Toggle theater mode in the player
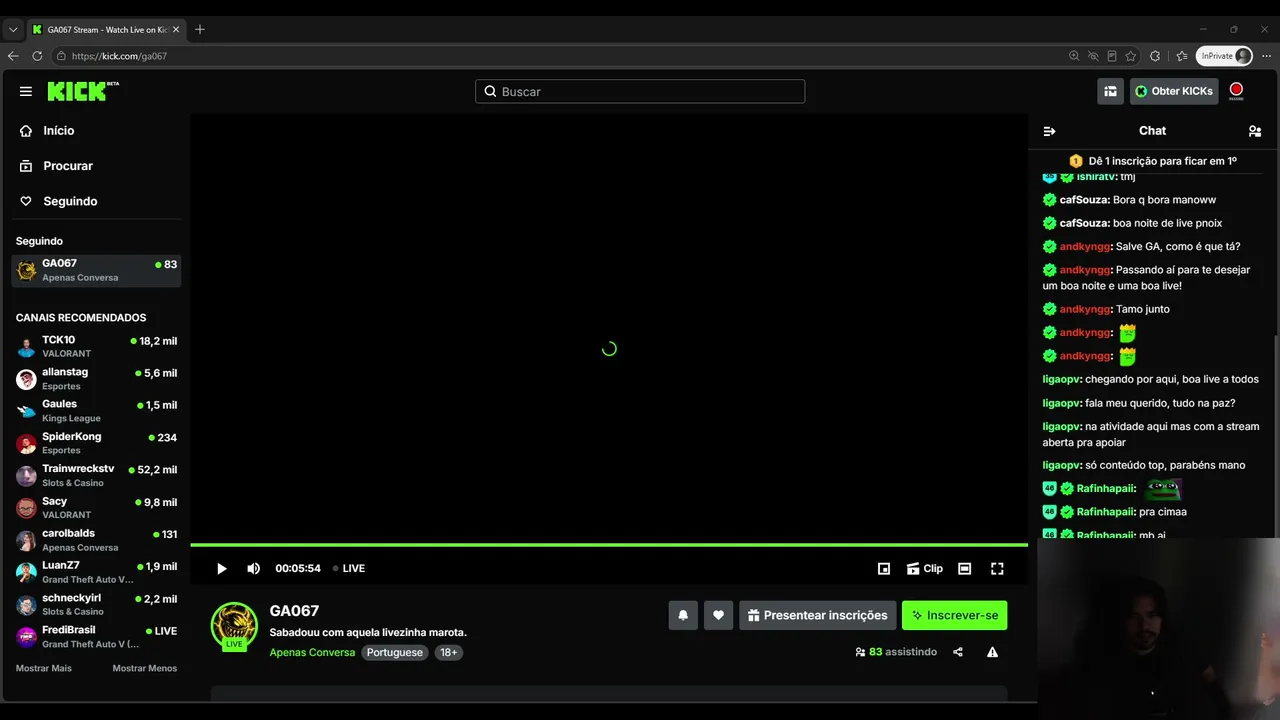The image size is (1280, 720). click(965, 568)
